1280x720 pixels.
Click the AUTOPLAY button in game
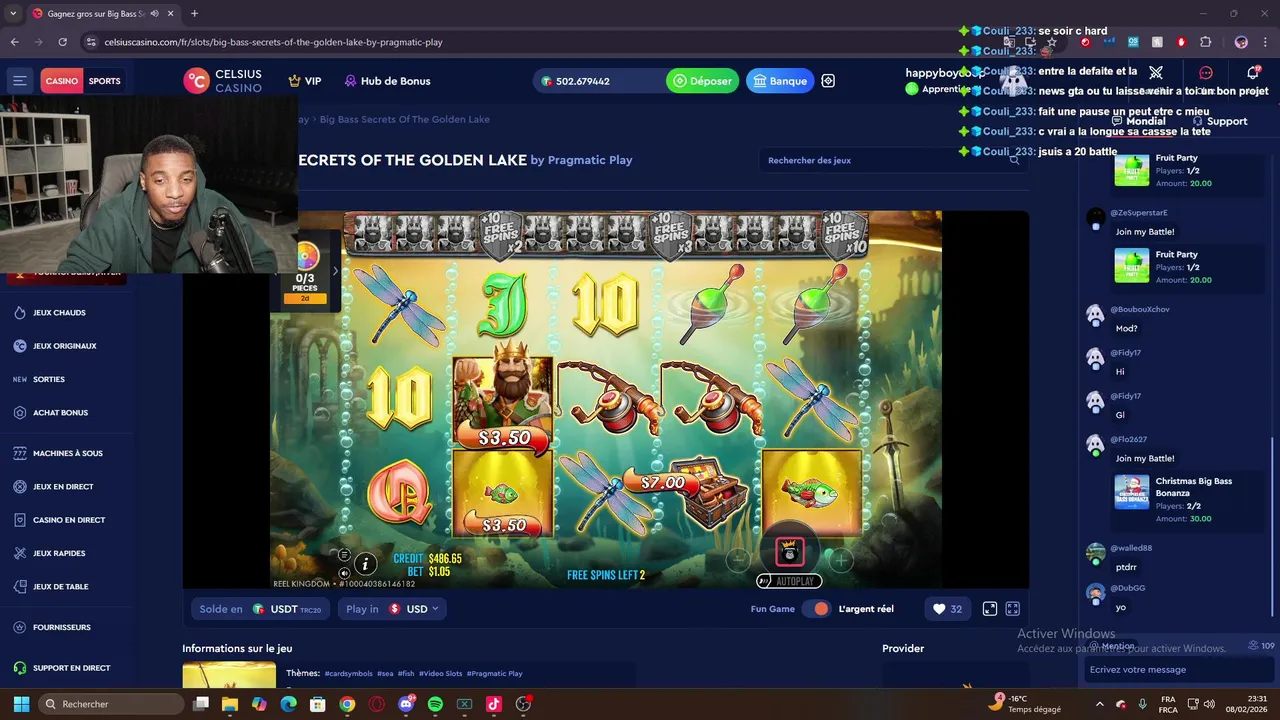coord(789,581)
